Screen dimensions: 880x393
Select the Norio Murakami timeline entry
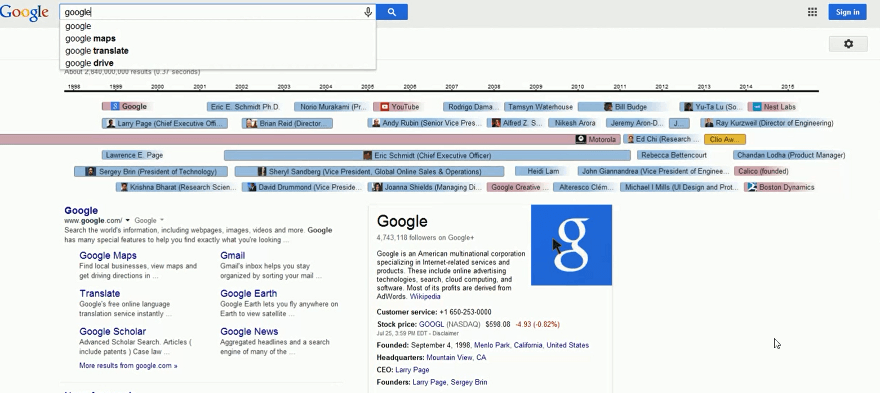click(332, 107)
